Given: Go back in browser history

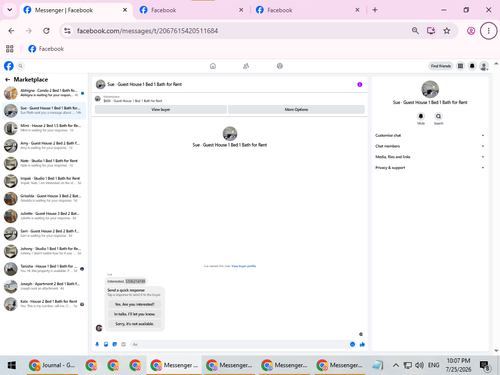Looking at the screenshot, I should [11, 31].
